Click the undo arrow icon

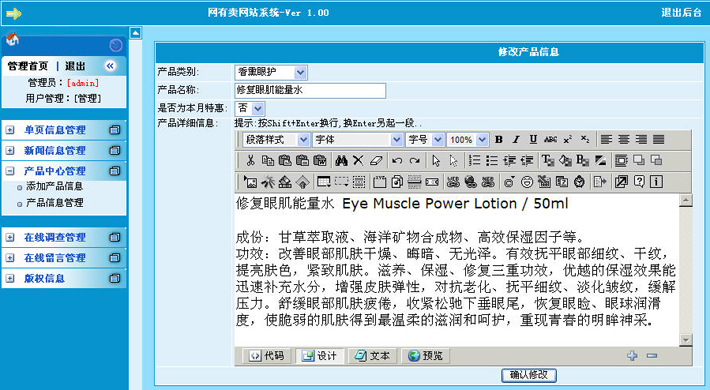[397, 160]
